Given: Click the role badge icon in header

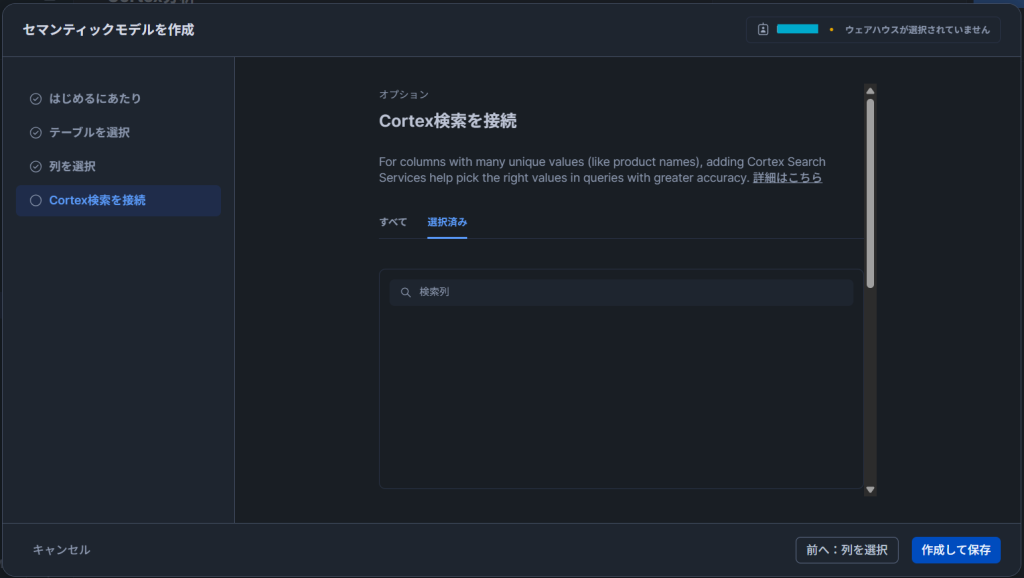Looking at the screenshot, I should 763,29.
